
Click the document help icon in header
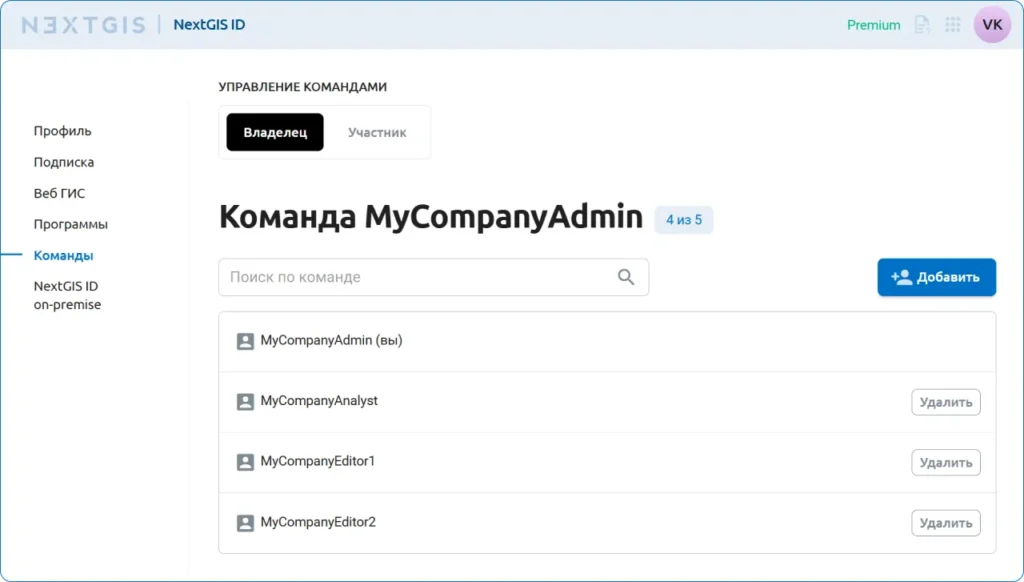coord(923,25)
